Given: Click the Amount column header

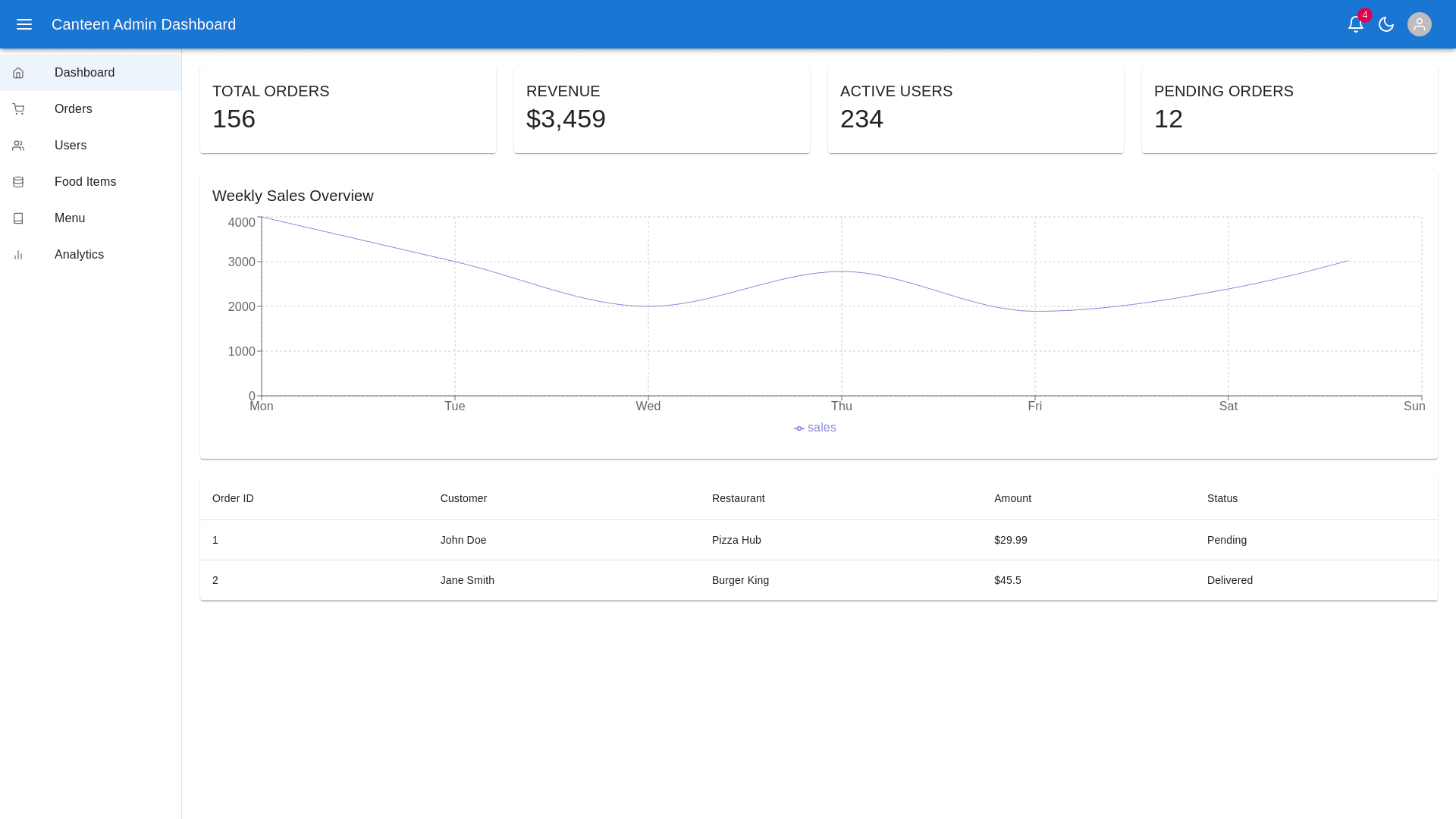Looking at the screenshot, I should (x=1012, y=498).
